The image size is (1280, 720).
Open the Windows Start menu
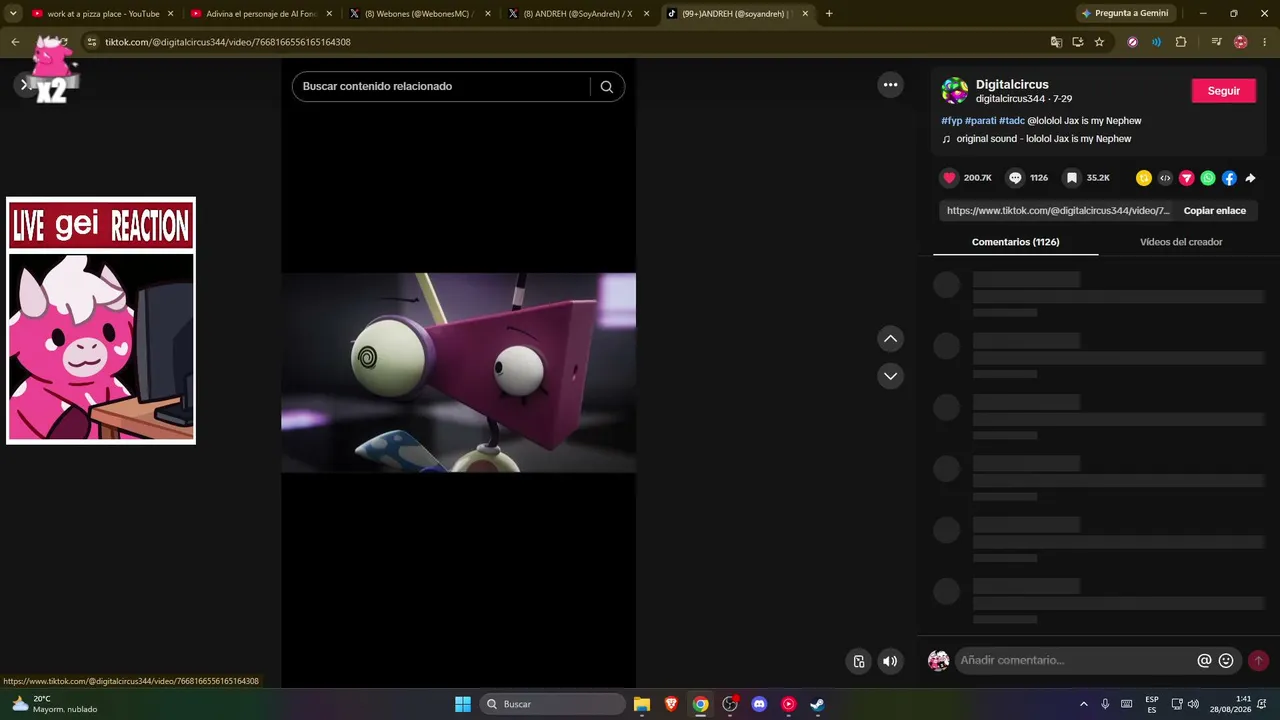pos(463,704)
